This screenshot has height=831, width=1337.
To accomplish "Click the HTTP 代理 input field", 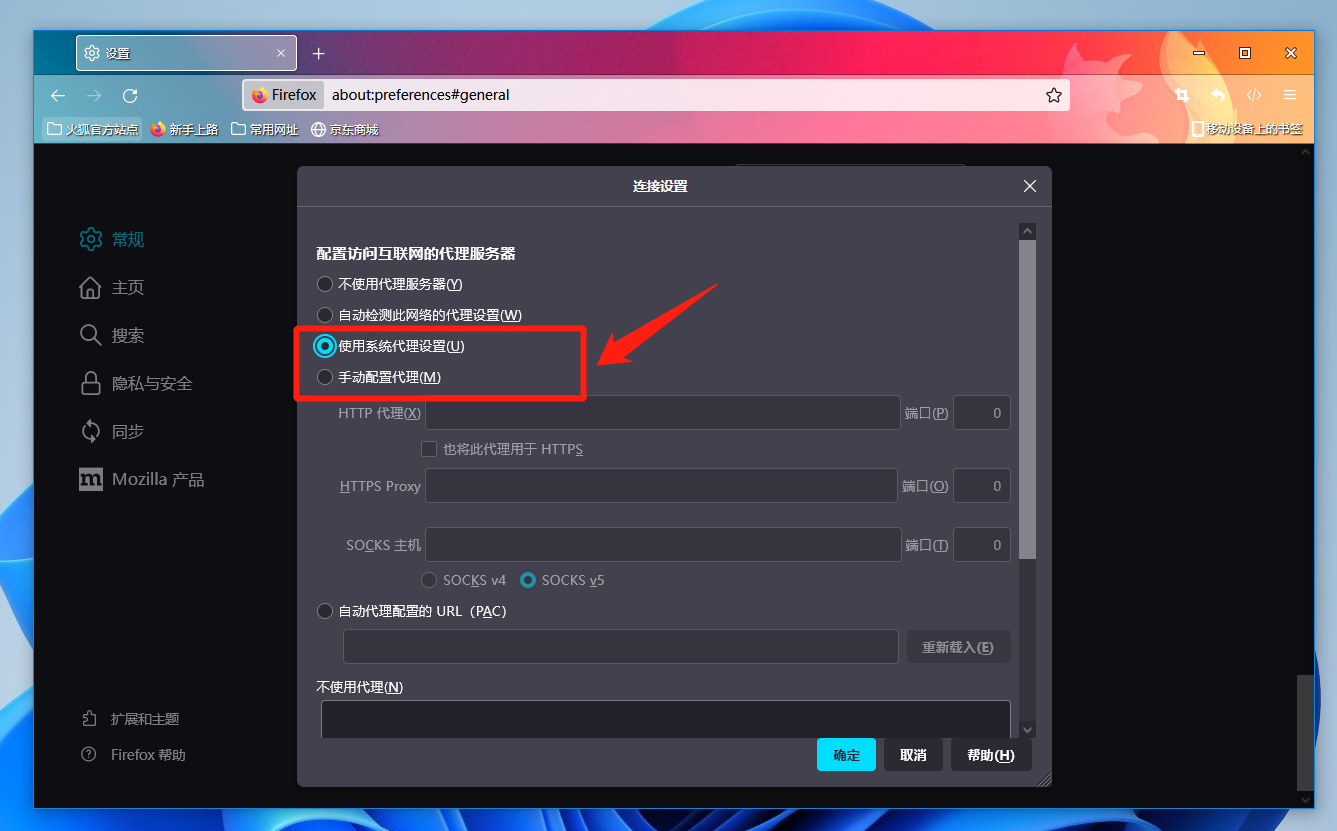I will pos(663,413).
